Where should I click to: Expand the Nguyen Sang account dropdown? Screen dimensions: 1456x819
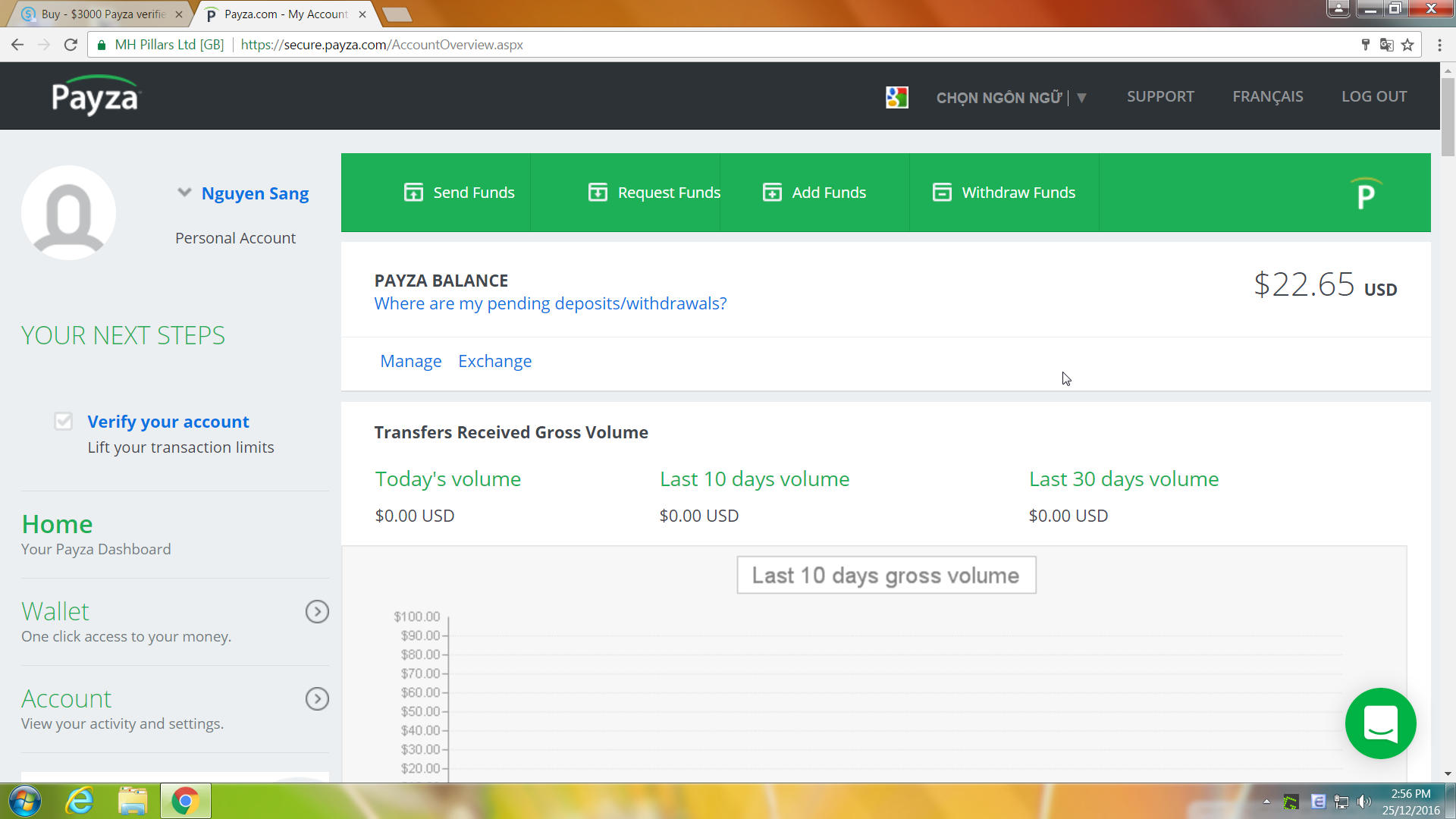(184, 193)
